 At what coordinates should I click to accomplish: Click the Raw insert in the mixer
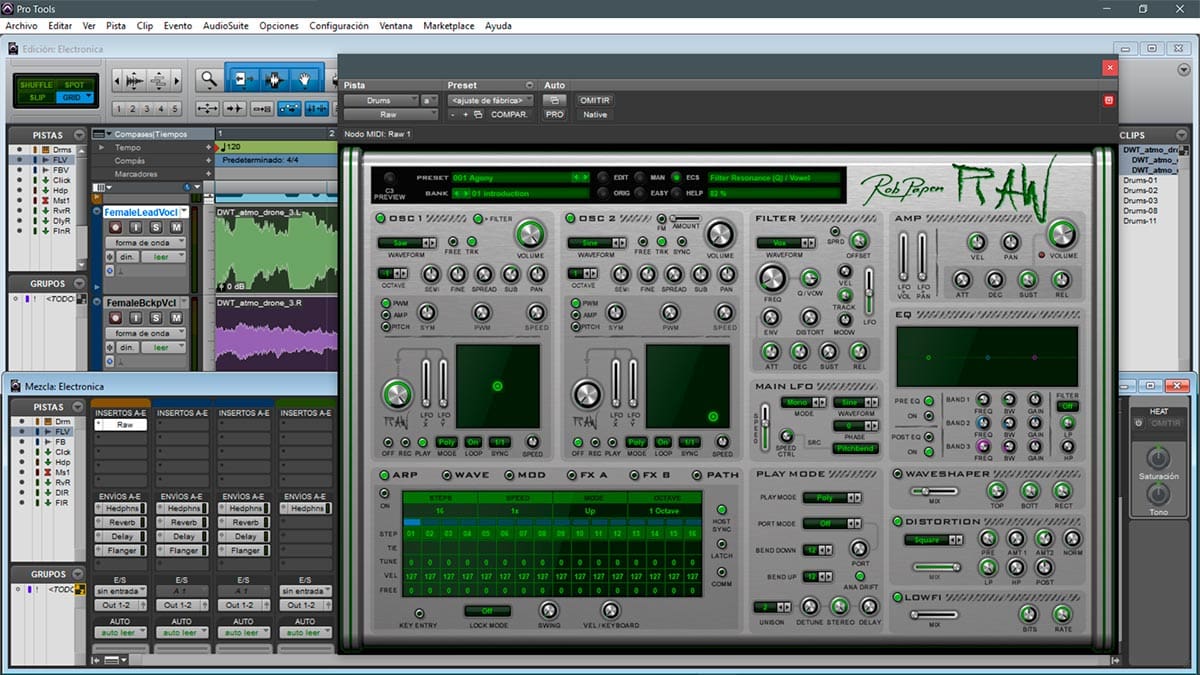coord(125,425)
